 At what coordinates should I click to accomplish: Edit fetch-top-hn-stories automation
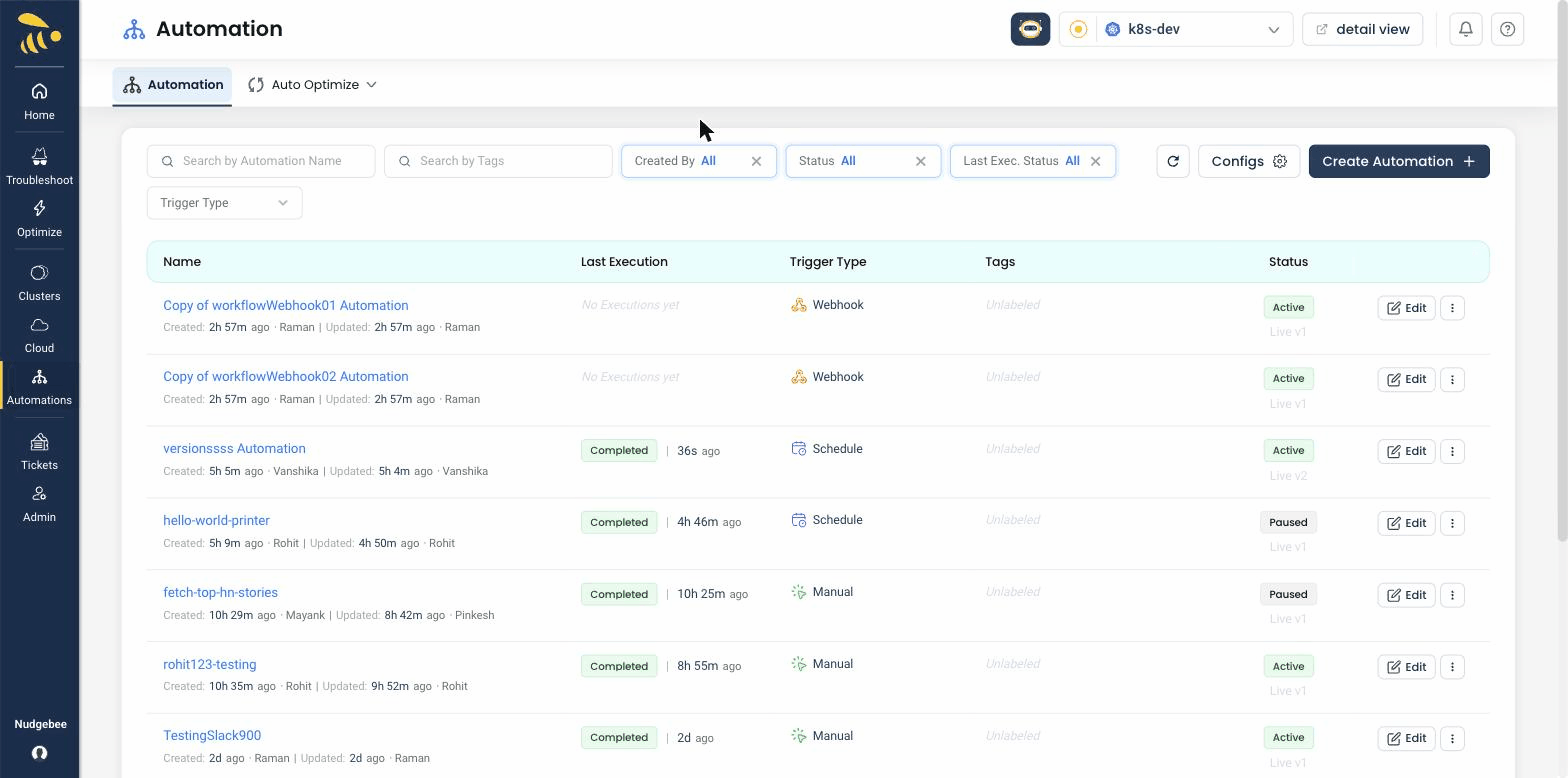(x=1406, y=595)
